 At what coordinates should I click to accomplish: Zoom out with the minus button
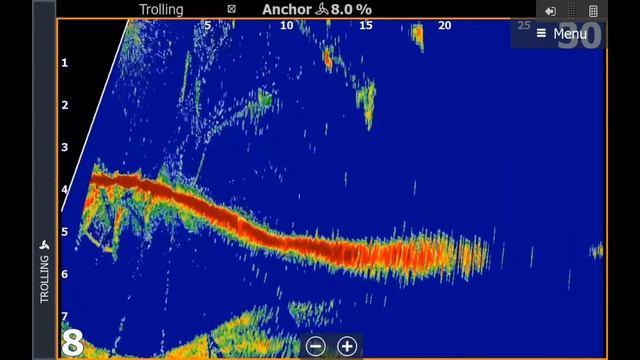pyautogui.click(x=316, y=346)
